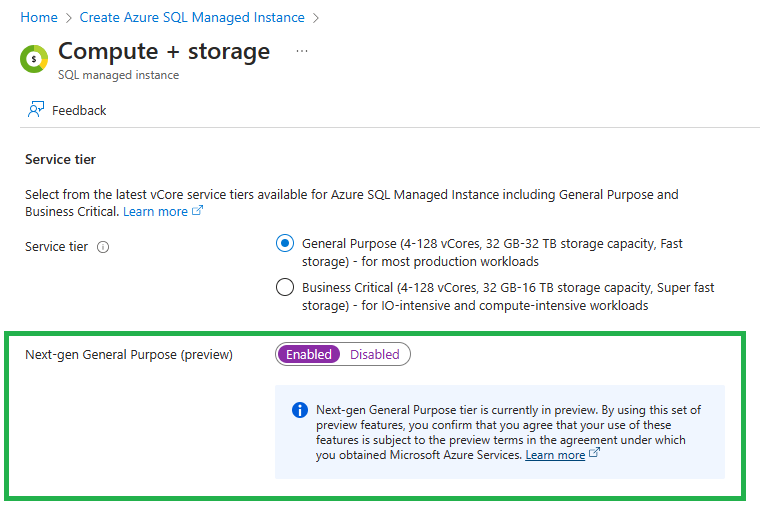Click chevron after Create Azure SQL Managed Instance
760x506 pixels.
(316, 18)
